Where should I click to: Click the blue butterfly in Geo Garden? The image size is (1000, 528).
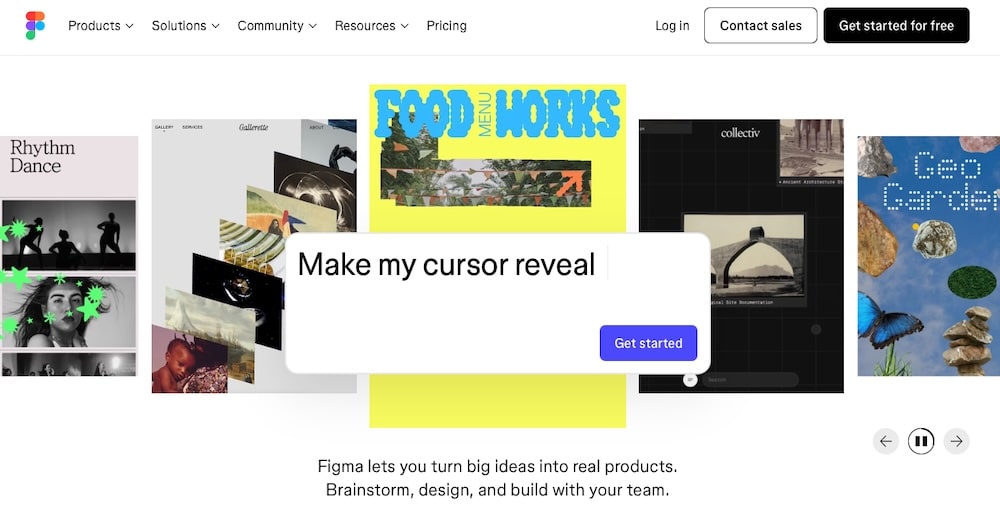[886, 319]
